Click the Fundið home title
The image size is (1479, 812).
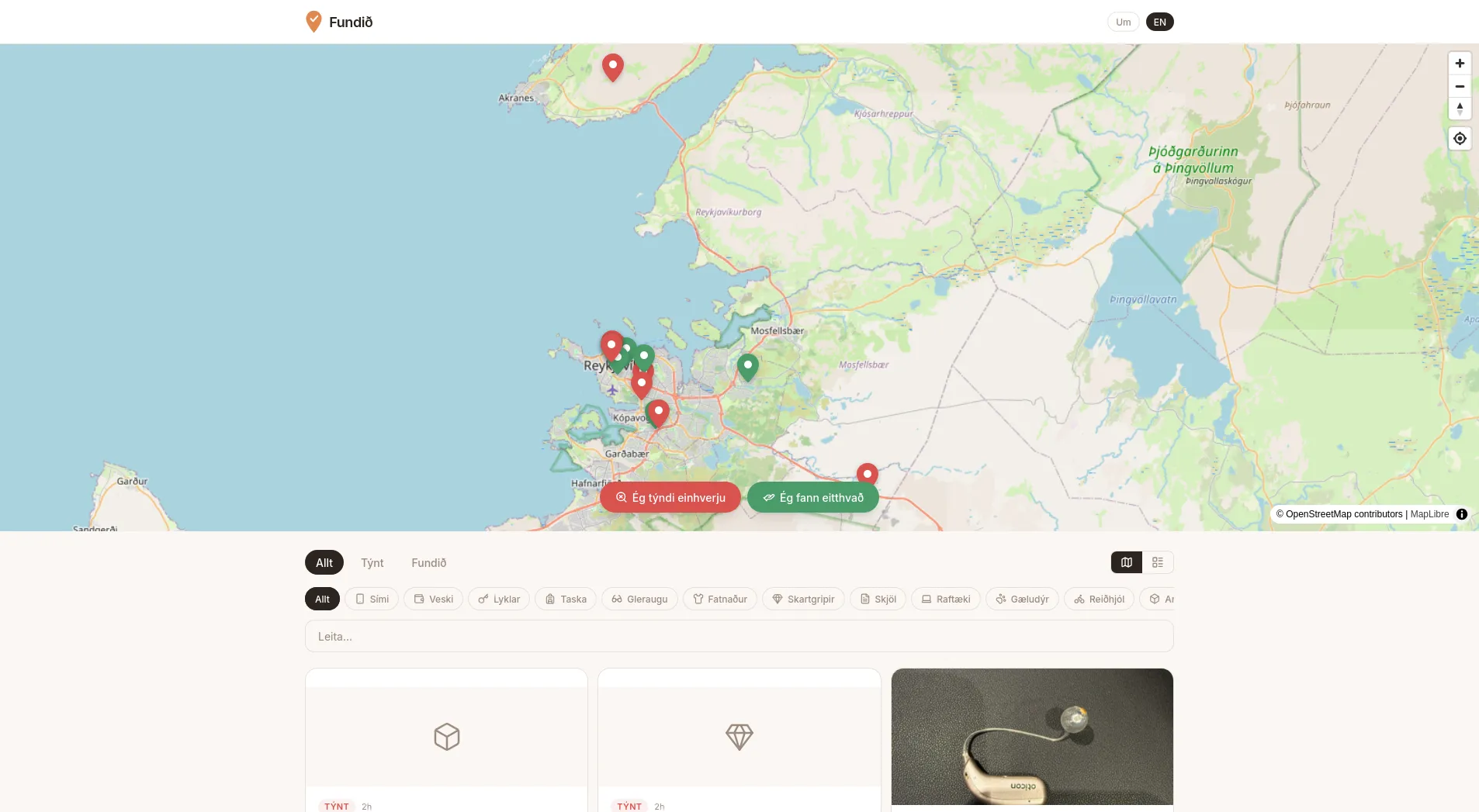pos(351,22)
